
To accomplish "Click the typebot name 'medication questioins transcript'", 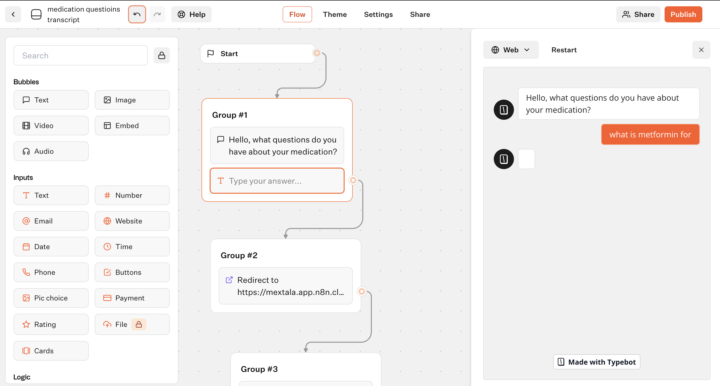I will pyautogui.click(x=84, y=14).
